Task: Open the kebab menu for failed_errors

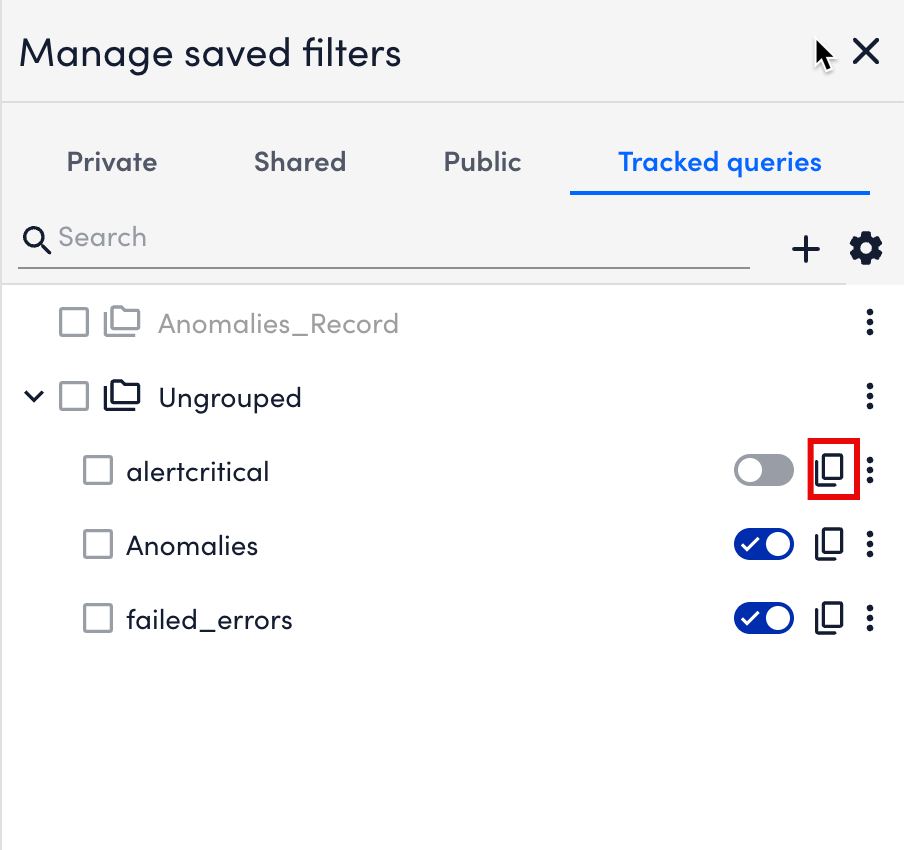Action: pos(869,618)
